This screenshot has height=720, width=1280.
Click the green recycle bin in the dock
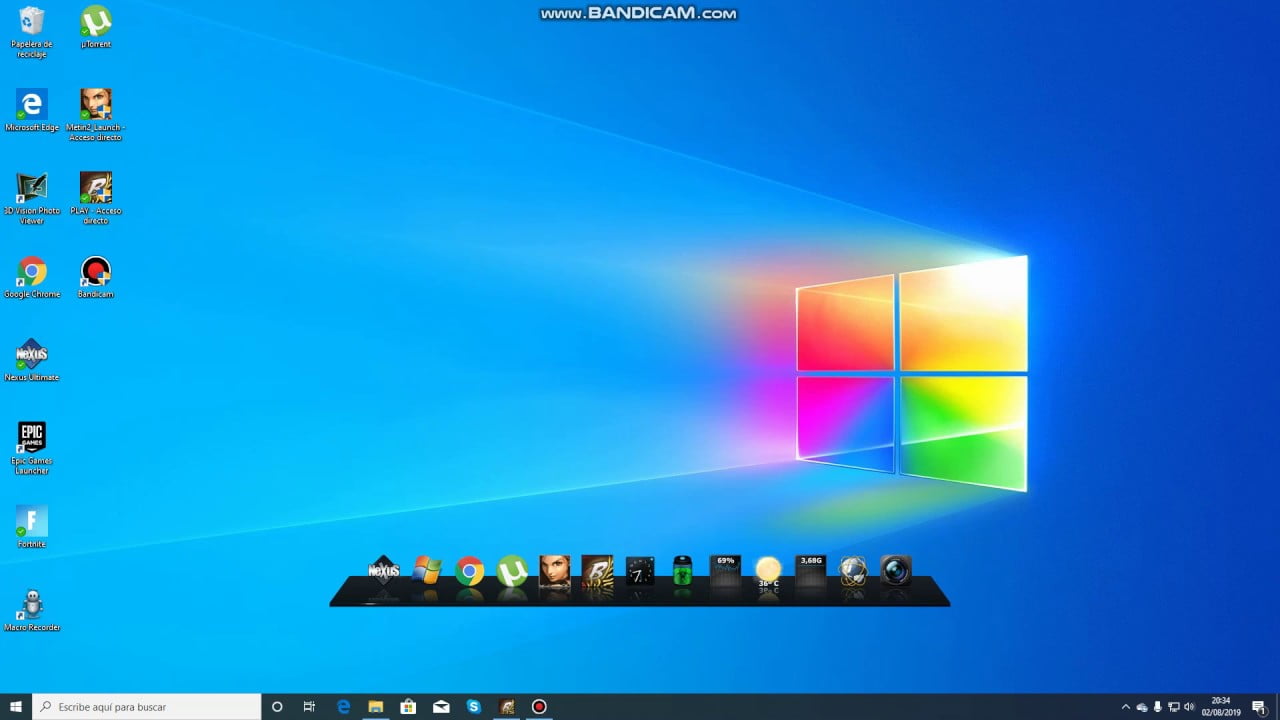682,571
